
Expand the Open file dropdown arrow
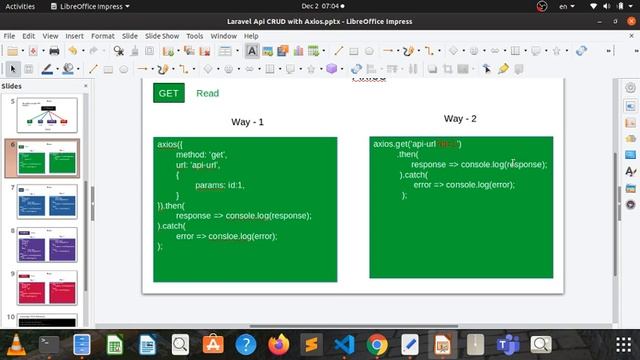(23, 51)
